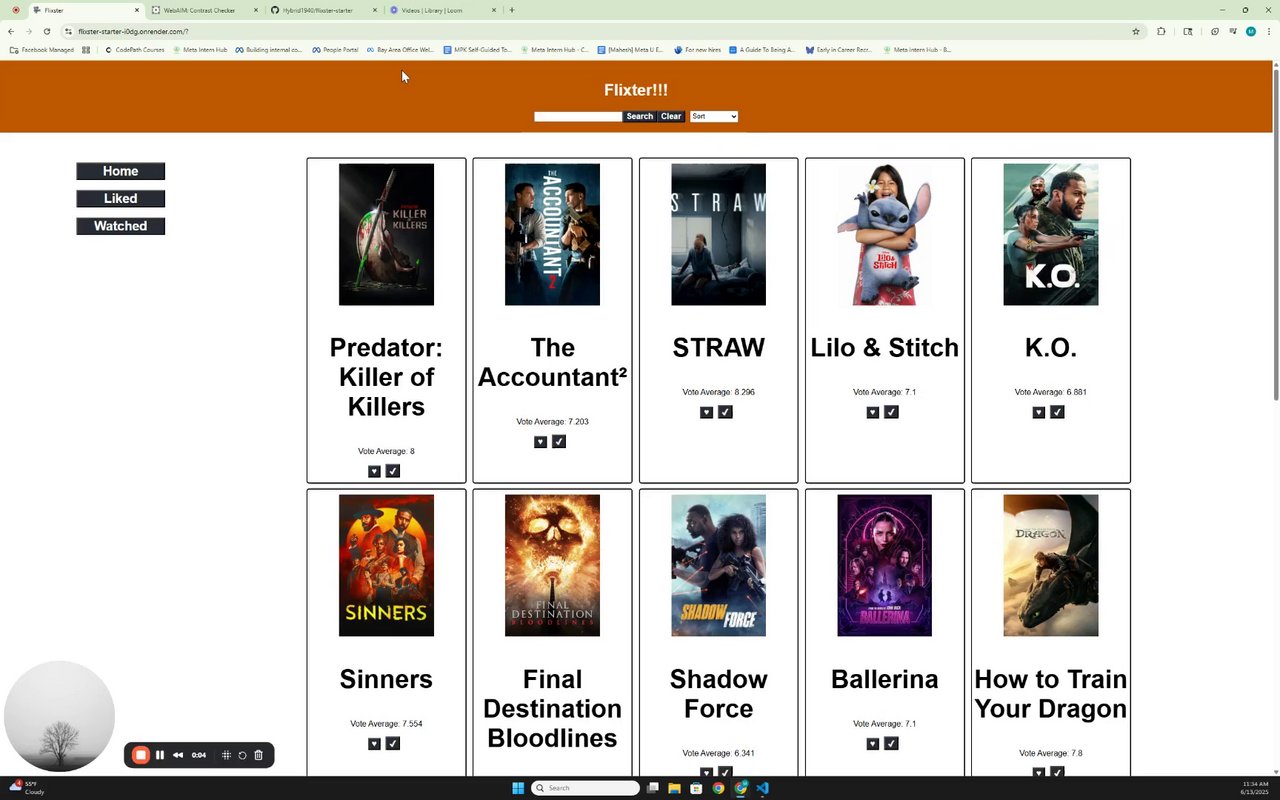1280x800 pixels.
Task: Like Predator: Killer of Killers with heart icon
Action: [x=374, y=471]
